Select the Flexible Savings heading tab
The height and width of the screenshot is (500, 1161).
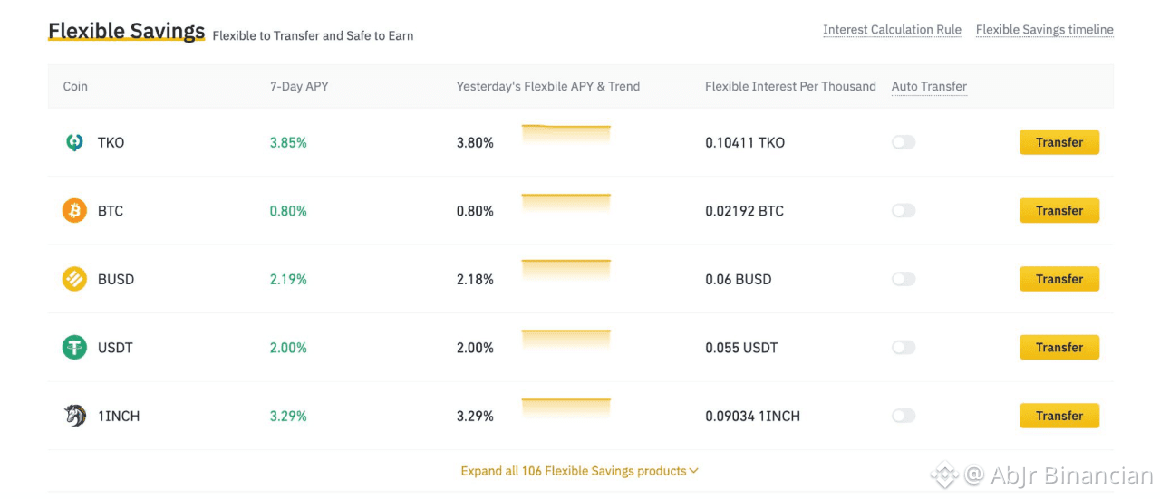(x=126, y=31)
